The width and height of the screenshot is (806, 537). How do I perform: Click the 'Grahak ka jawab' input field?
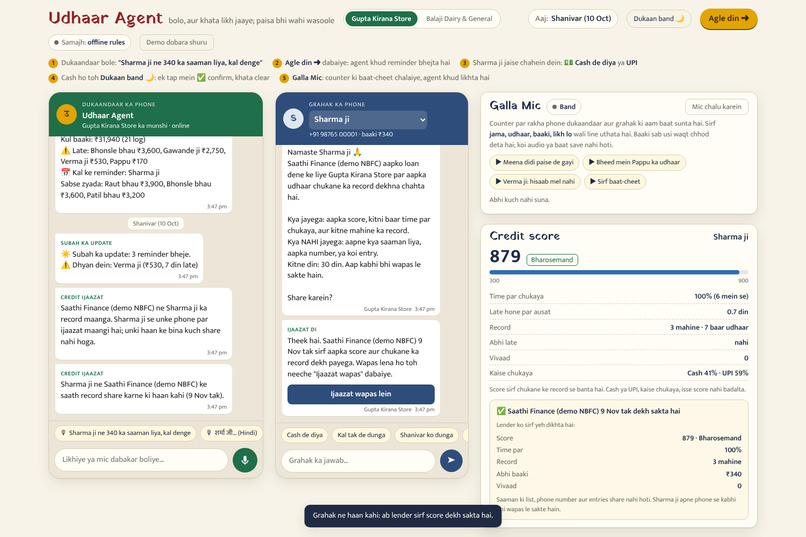[358, 460]
